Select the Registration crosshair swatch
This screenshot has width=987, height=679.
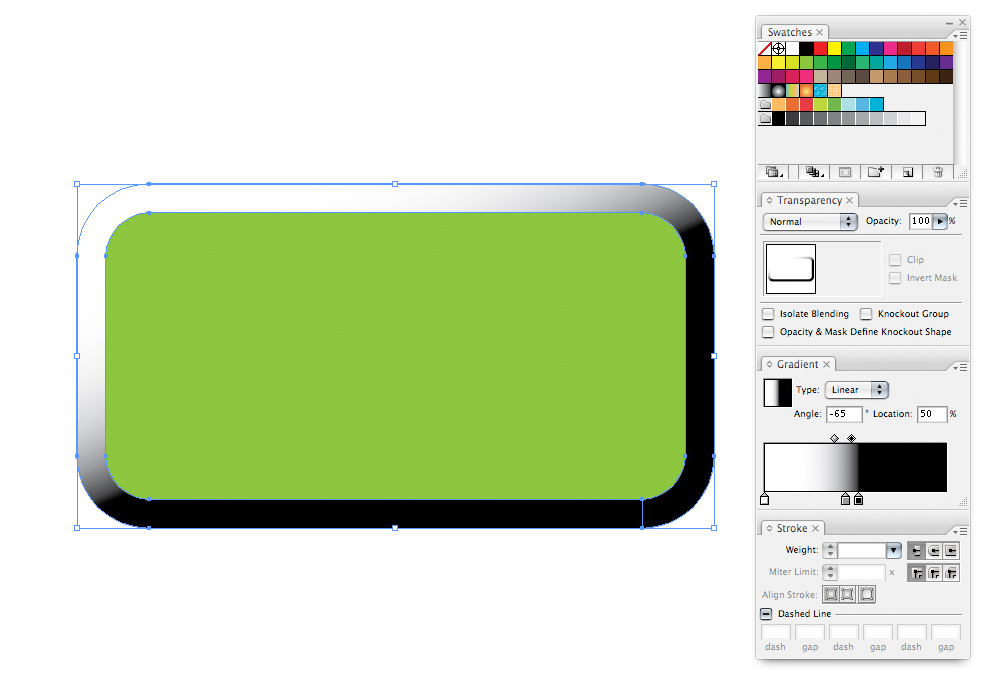779,48
